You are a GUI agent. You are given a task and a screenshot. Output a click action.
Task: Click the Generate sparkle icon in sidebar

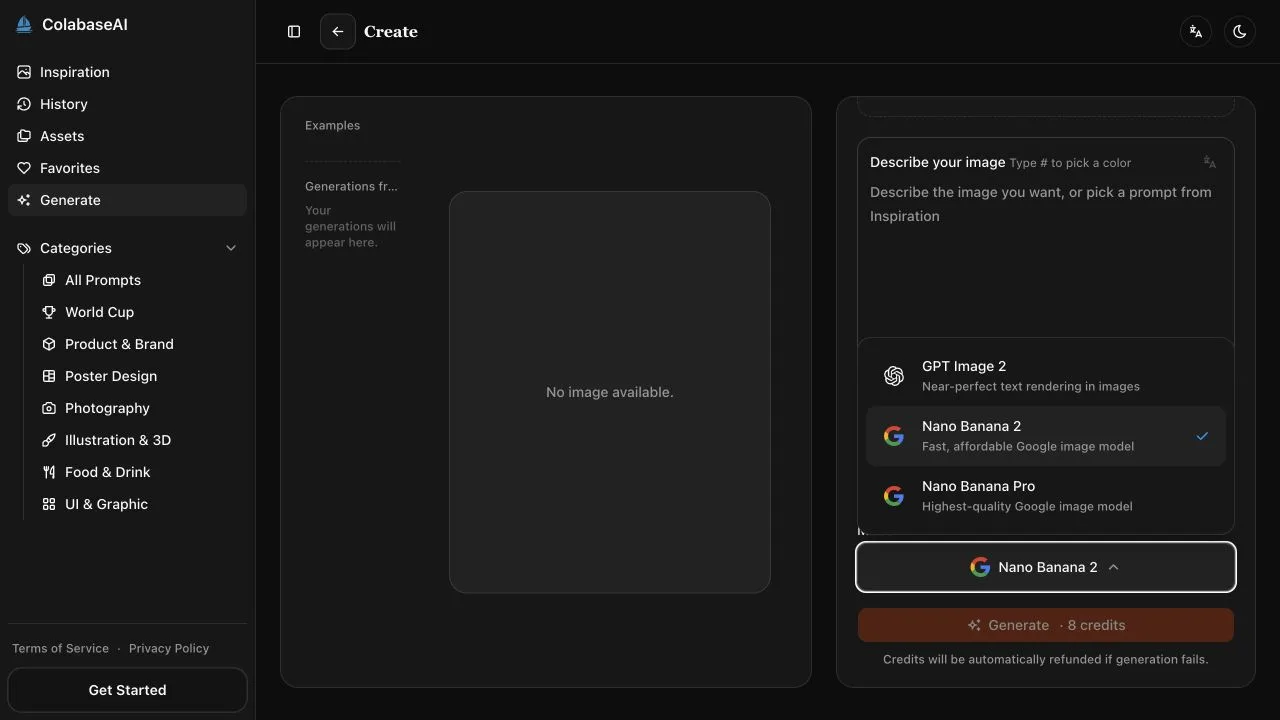click(24, 200)
